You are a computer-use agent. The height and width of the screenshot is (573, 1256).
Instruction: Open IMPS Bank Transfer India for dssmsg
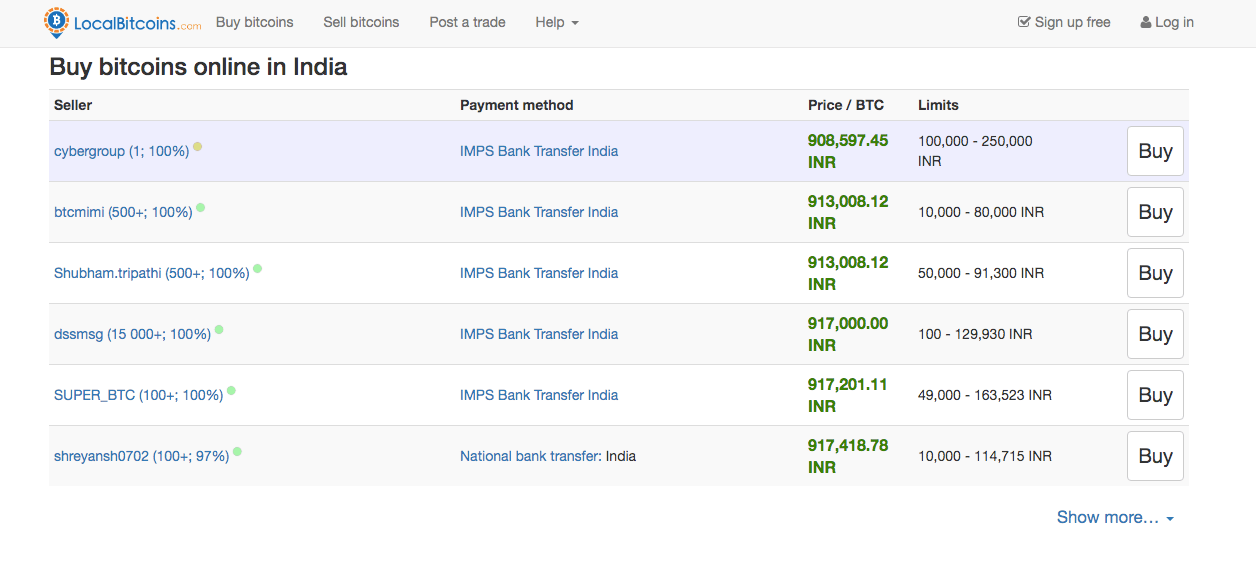(539, 334)
